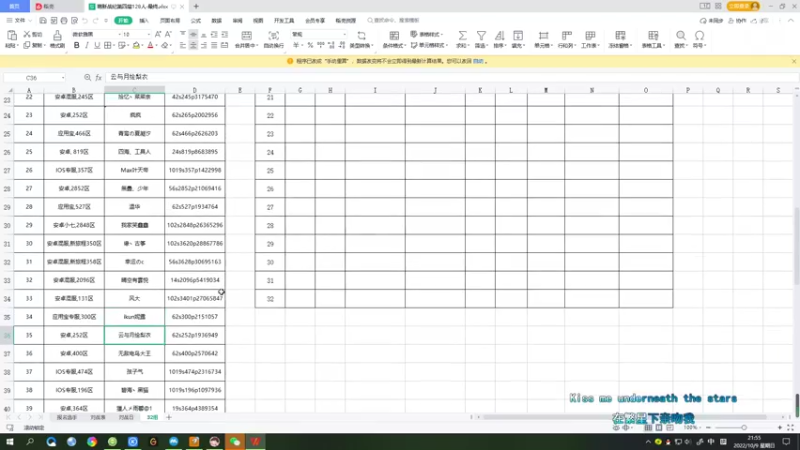800x450 pixels.
Task: Click the Worksheet icon
Action: (x=590, y=35)
